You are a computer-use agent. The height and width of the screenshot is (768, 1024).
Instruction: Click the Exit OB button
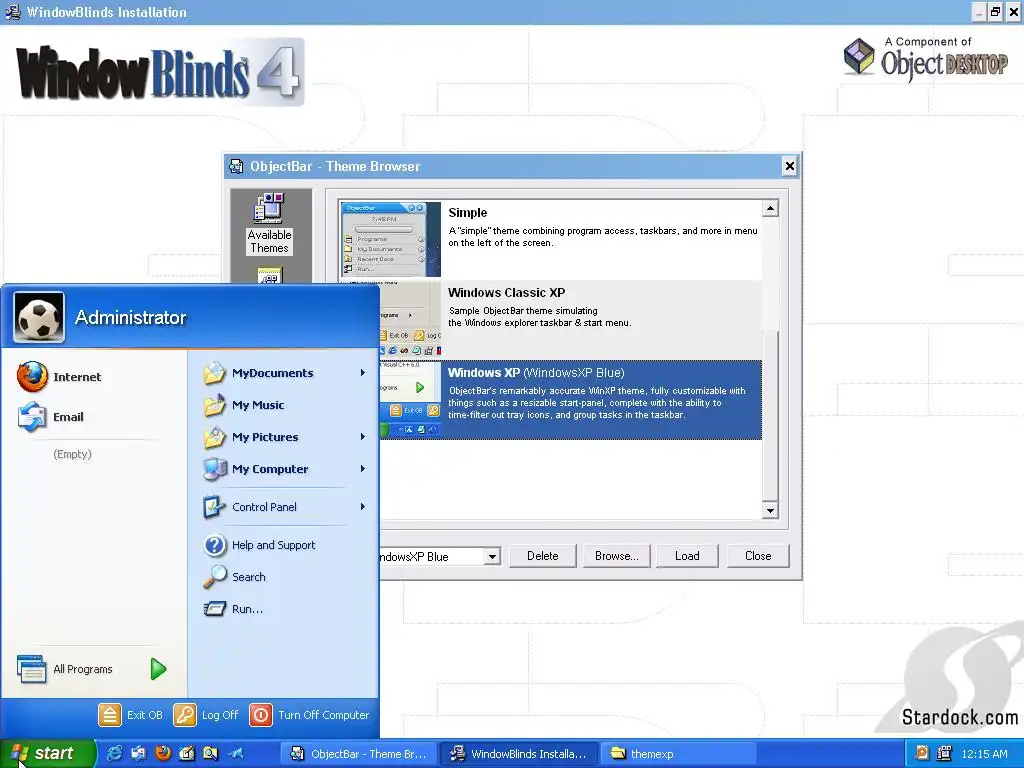point(130,715)
